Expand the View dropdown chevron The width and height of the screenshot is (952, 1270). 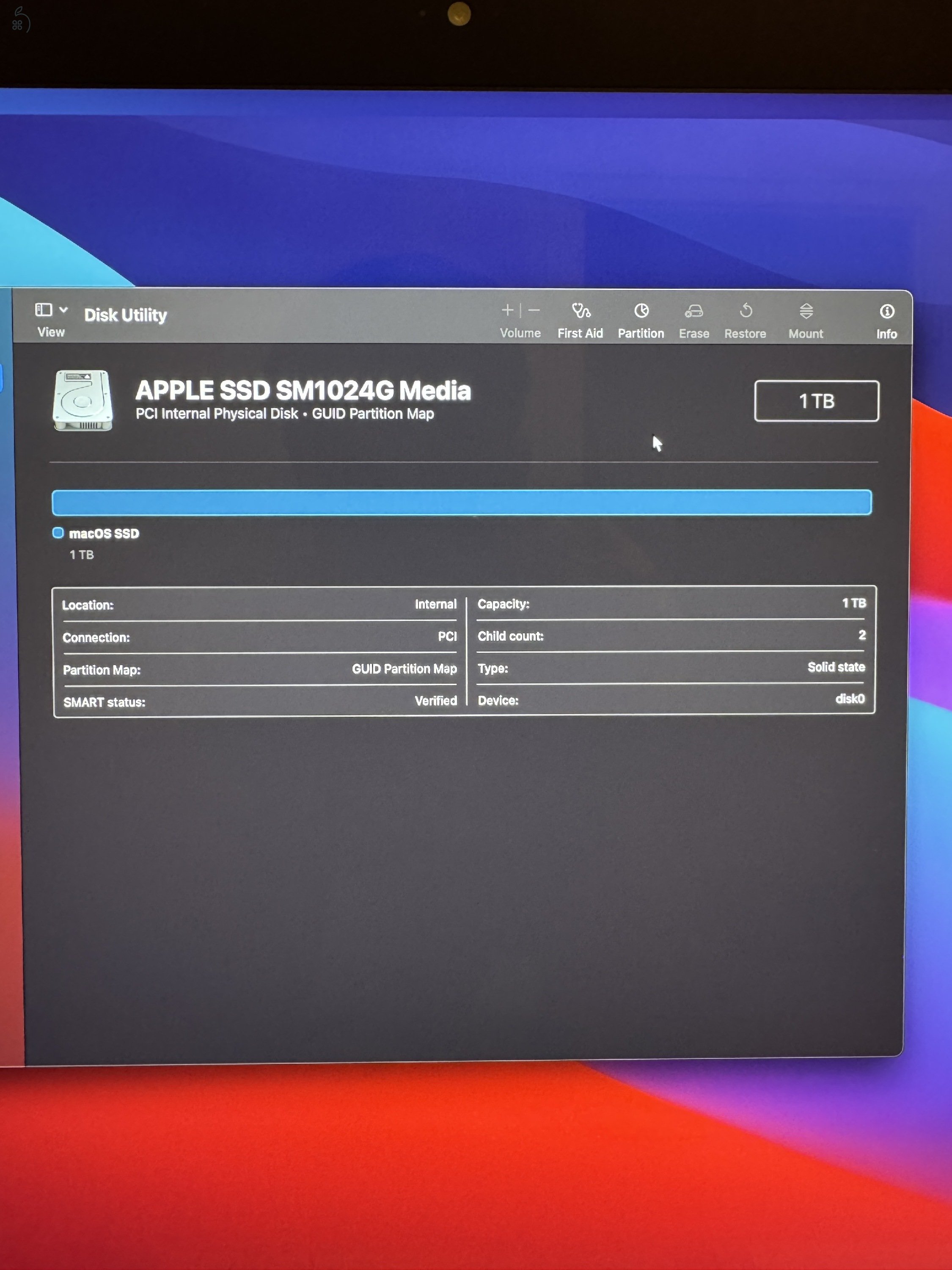[x=64, y=310]
